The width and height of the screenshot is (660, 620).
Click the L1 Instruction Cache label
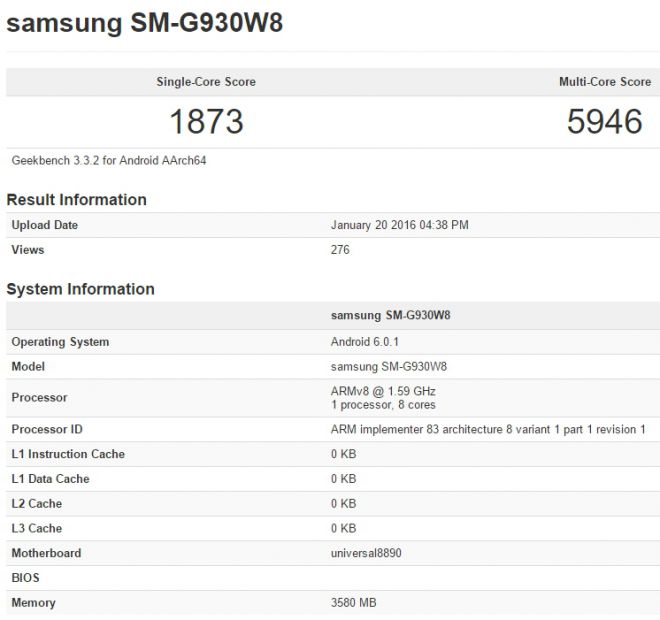(x=68, y=454)
